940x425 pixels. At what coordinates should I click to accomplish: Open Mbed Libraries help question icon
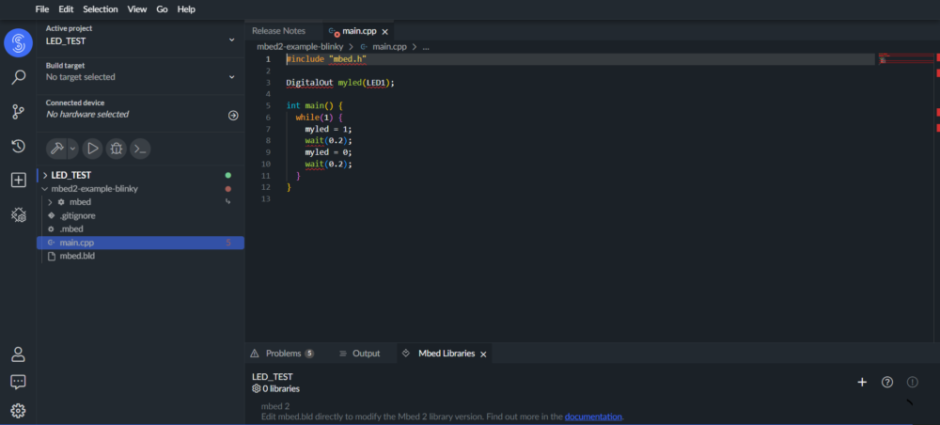887,382
